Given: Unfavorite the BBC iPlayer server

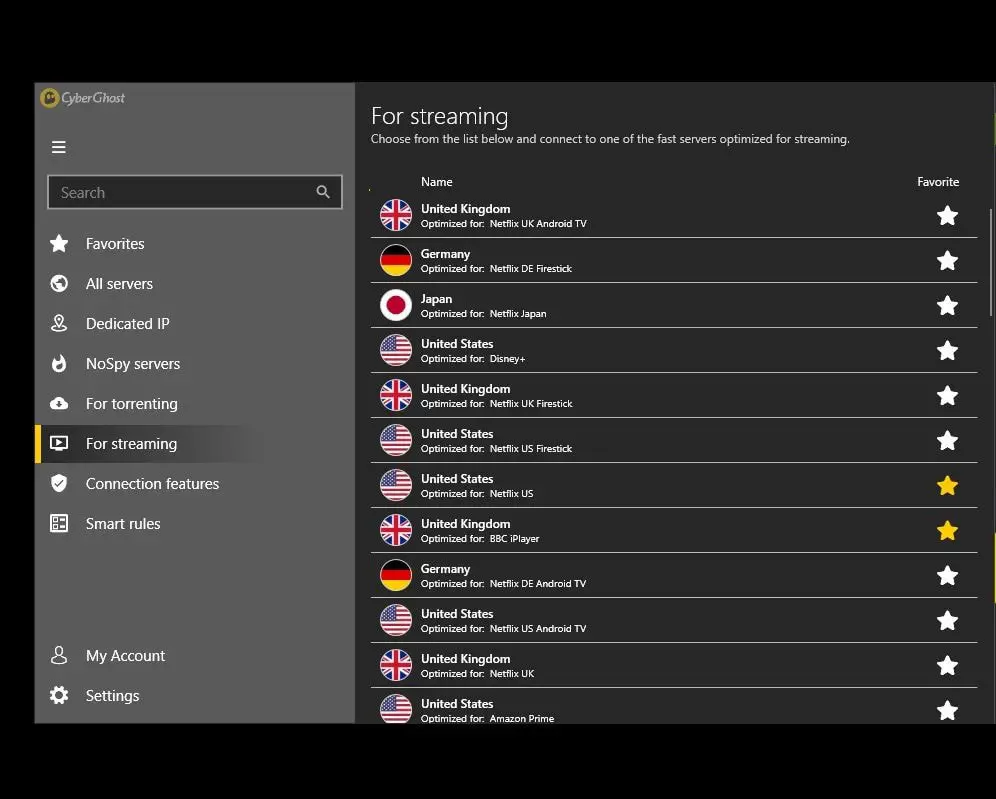Looking at the screenshot, I should 947,530.
